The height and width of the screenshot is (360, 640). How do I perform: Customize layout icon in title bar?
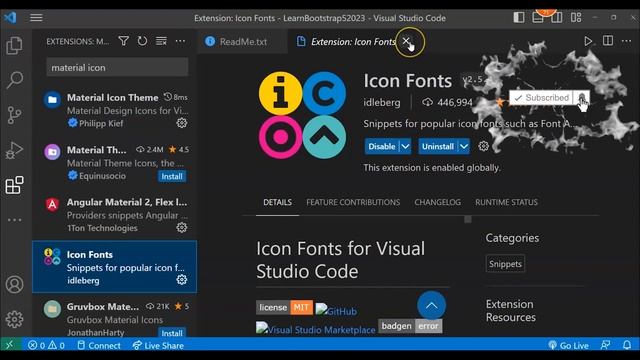click(x=576, y=18)
